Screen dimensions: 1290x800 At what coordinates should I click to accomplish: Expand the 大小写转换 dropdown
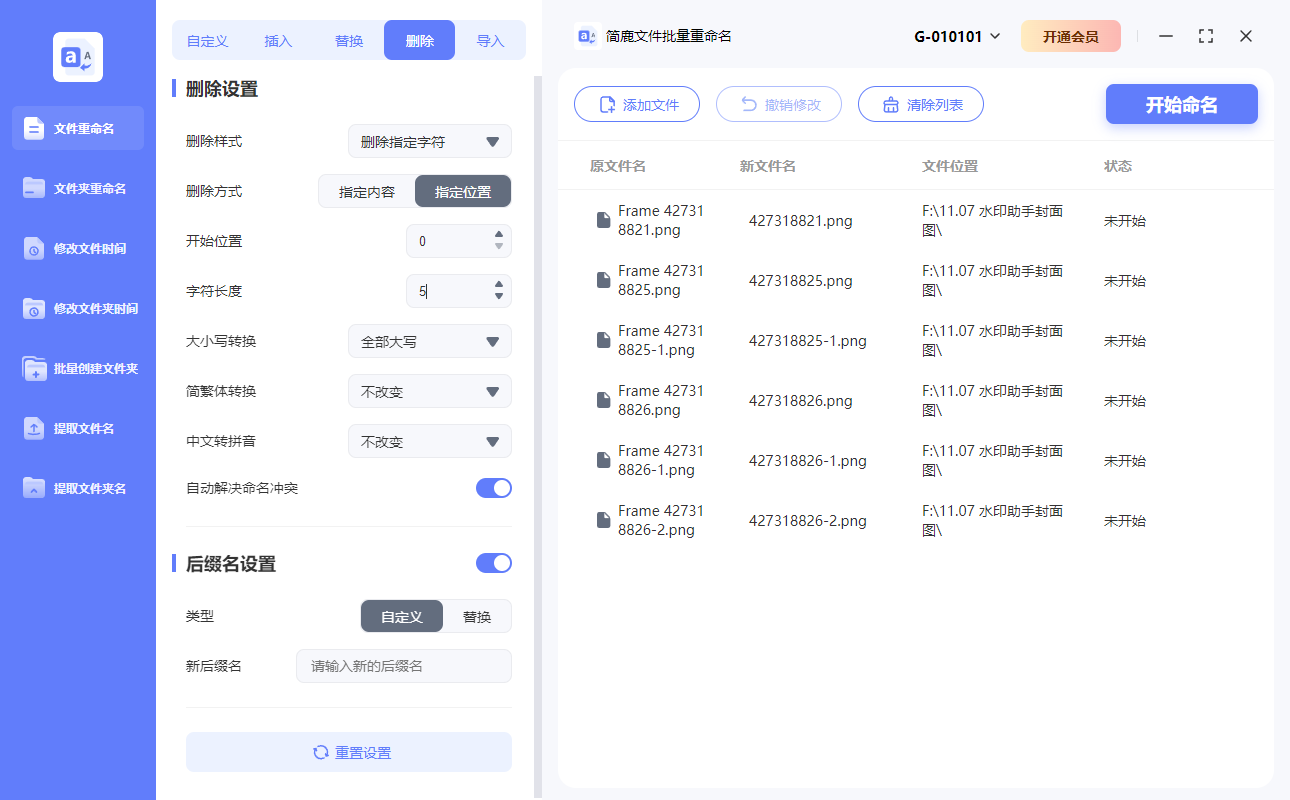(x=429, y=341)
